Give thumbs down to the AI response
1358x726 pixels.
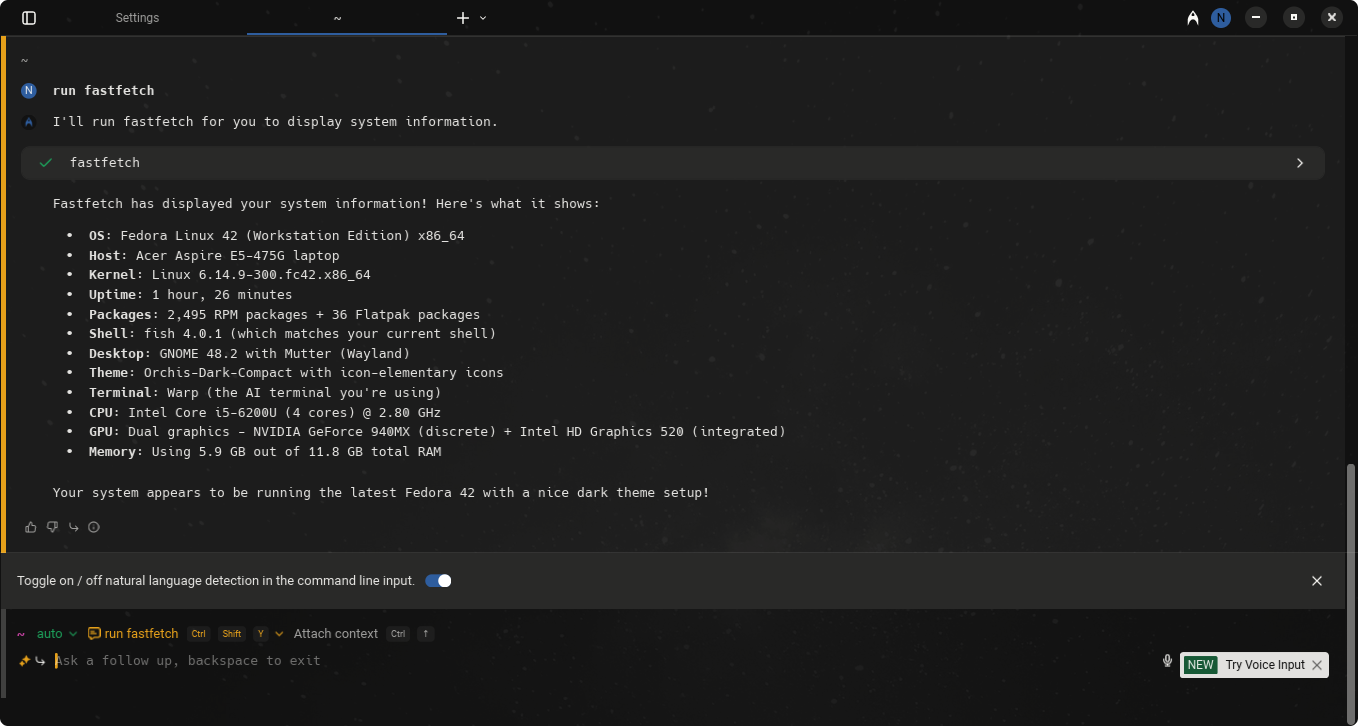pos(52,527)
